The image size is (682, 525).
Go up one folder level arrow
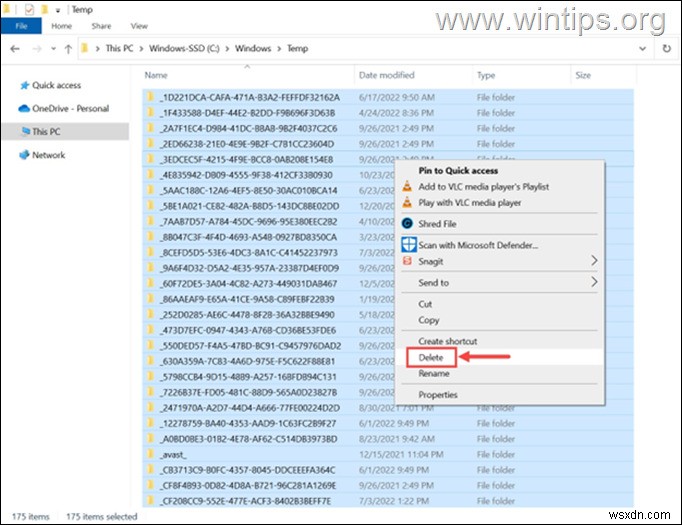coord(68,49)
